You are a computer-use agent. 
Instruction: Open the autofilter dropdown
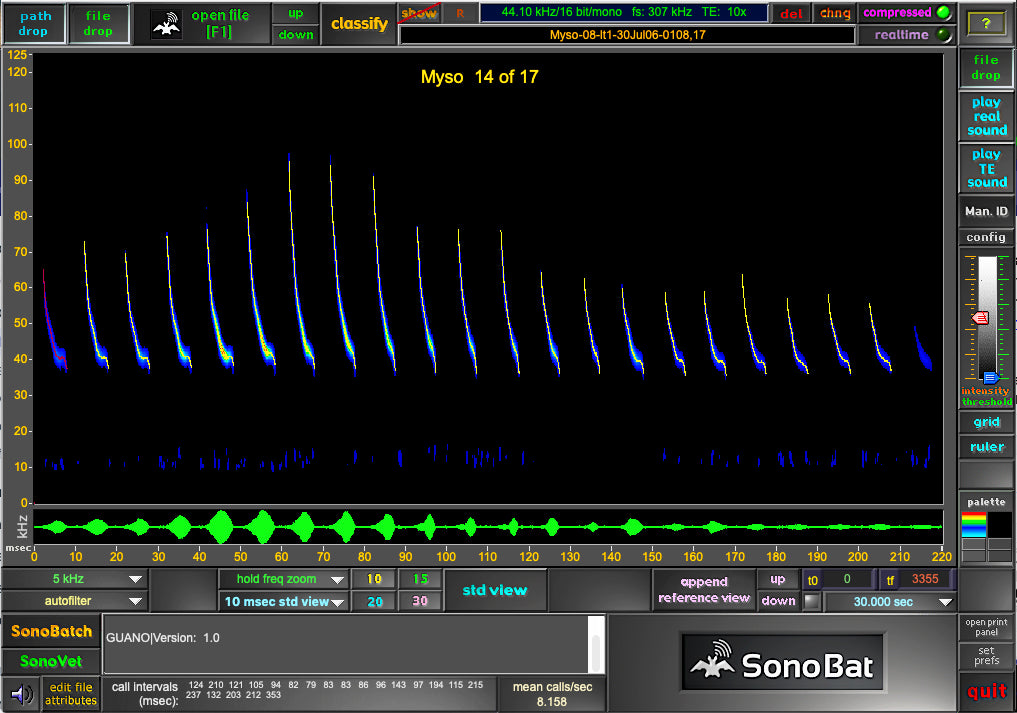point(134,602)
